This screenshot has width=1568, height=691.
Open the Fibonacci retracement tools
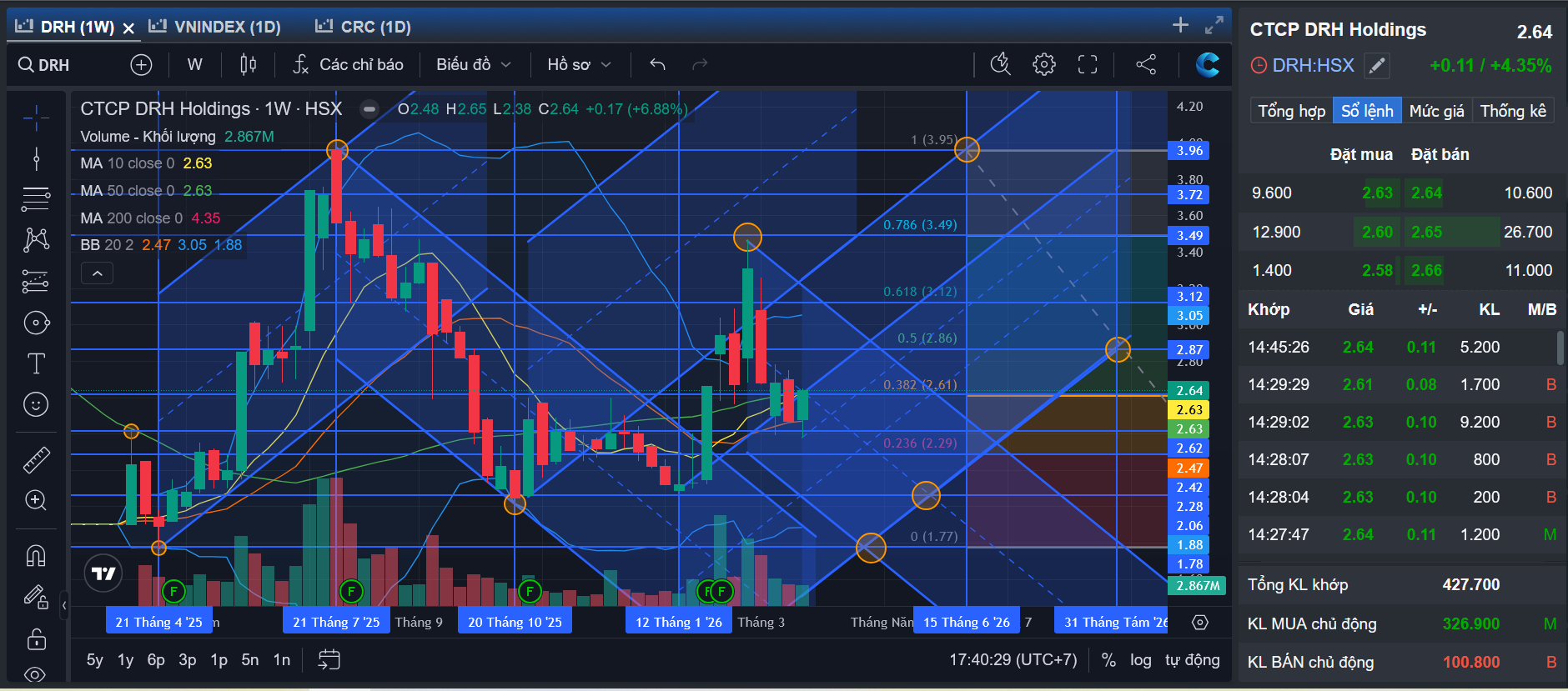click(36, 199)
